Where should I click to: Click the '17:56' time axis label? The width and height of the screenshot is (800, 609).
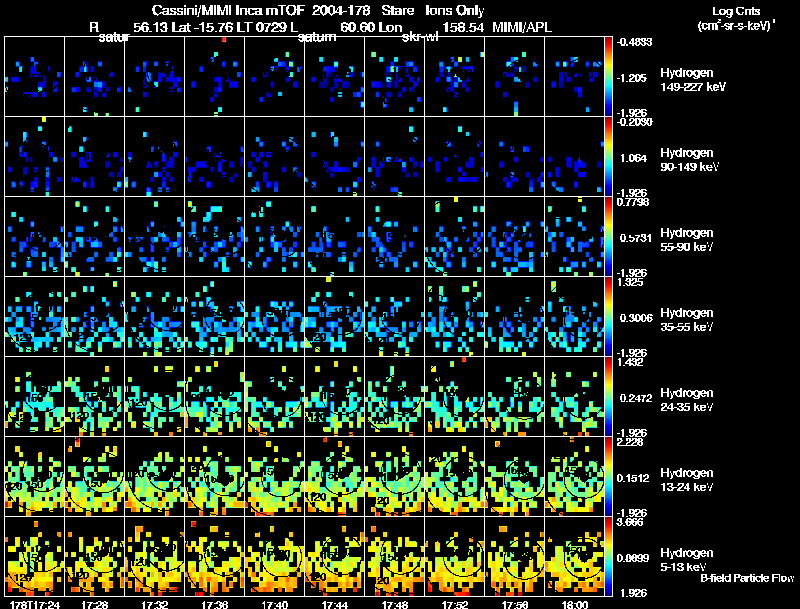[515, 605]
